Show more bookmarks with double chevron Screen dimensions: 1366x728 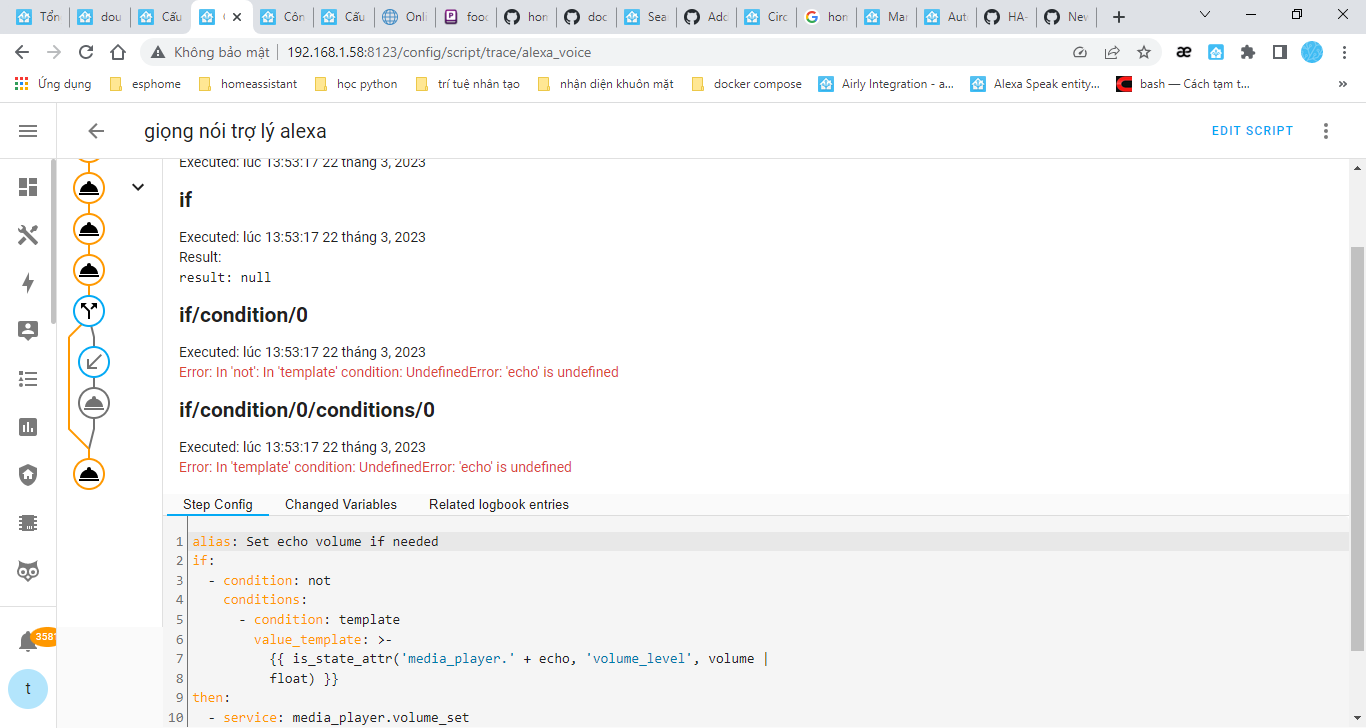(x=1343, y=84)
